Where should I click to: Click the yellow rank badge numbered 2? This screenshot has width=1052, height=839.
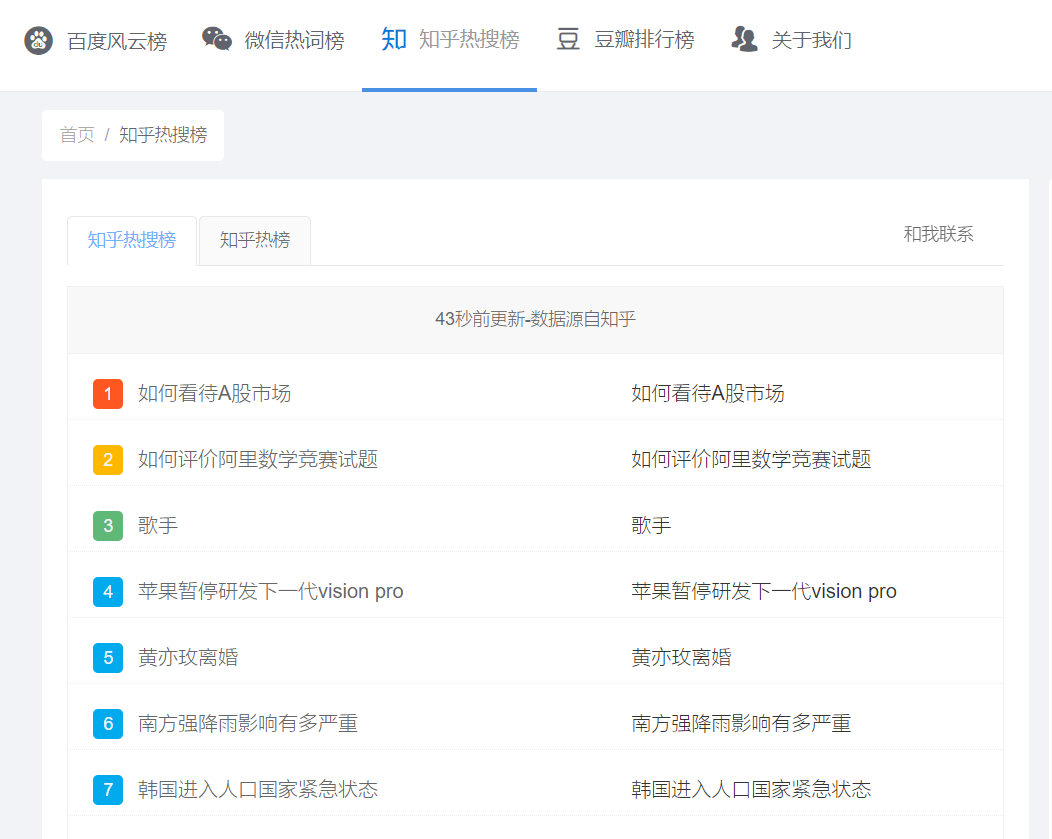[107, 460]
